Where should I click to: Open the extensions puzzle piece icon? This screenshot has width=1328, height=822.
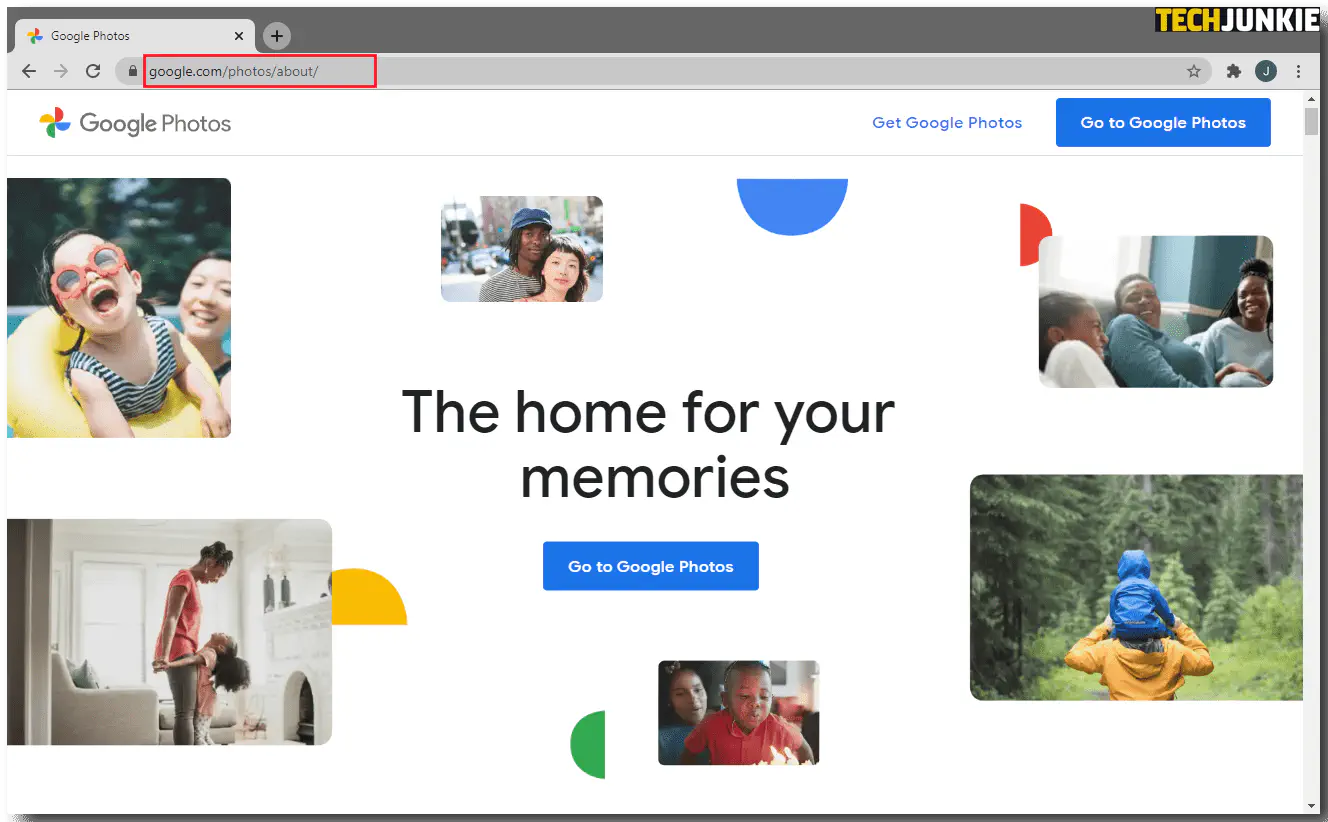[x=1234, y=71]
